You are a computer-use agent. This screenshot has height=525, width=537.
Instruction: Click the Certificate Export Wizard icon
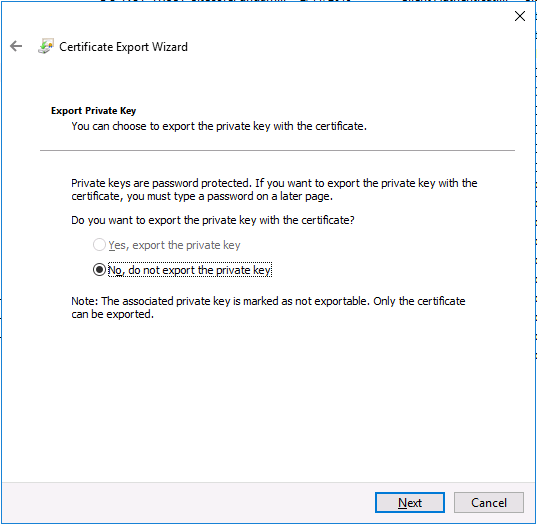[x=46, y=46]
